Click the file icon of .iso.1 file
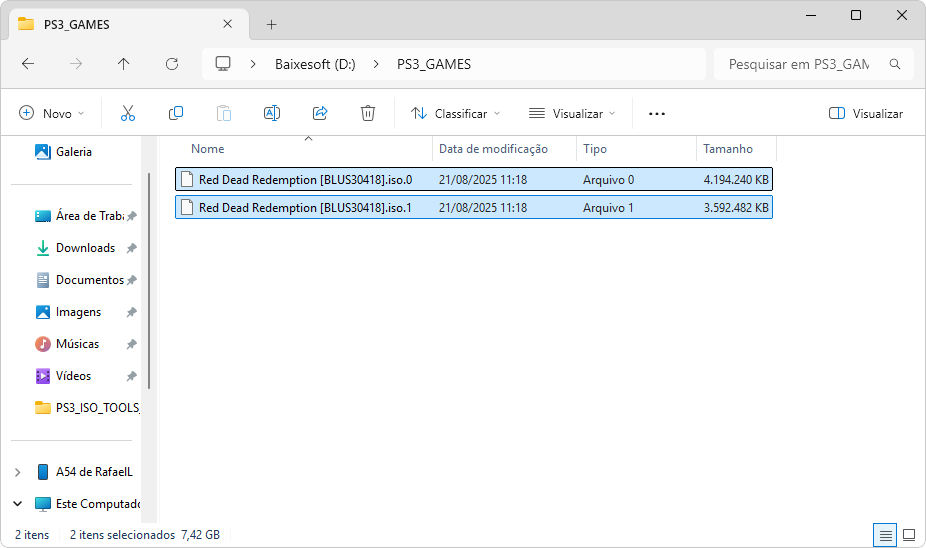The height and width of the screenshot is (548, 926). coord(187,207)
